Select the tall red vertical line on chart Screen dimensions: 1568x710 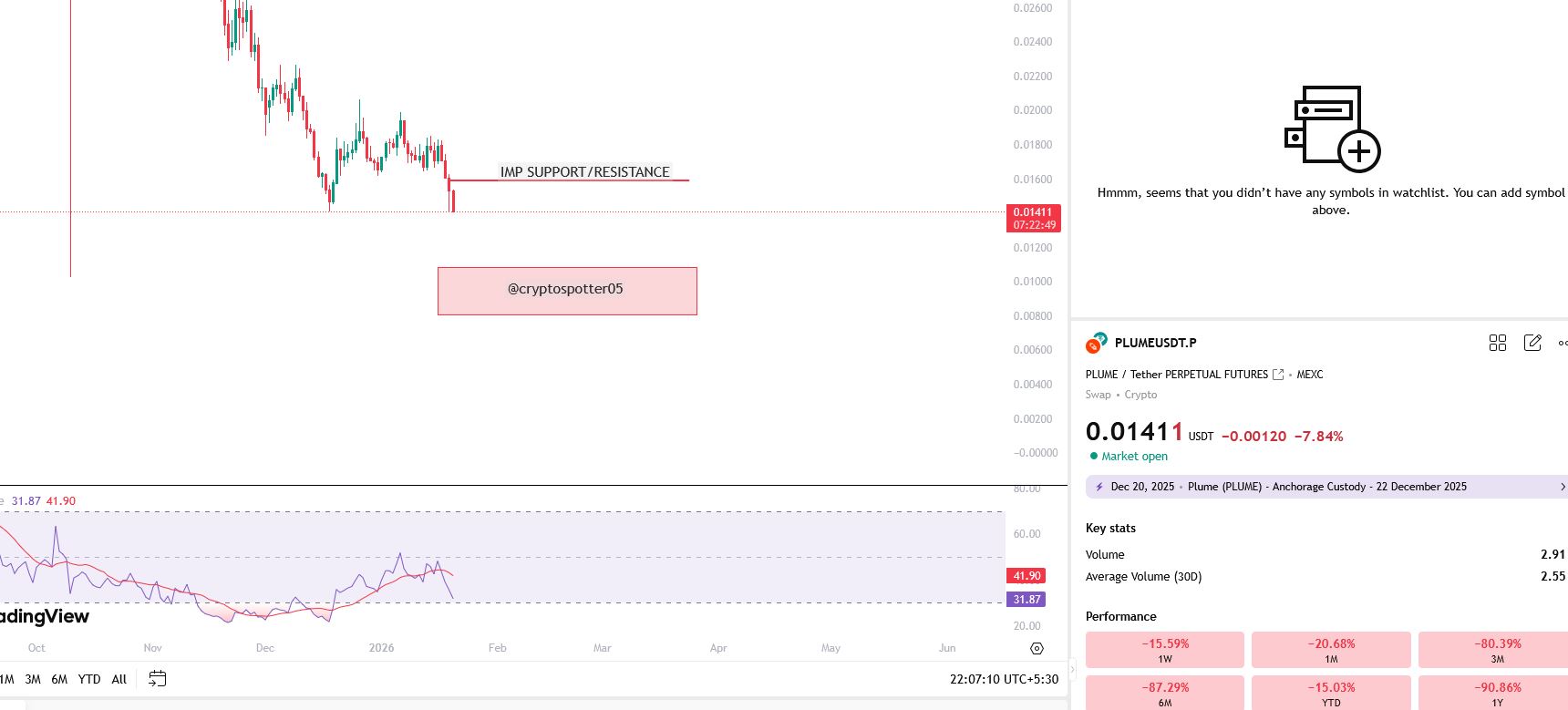click(x=70, y=137)
